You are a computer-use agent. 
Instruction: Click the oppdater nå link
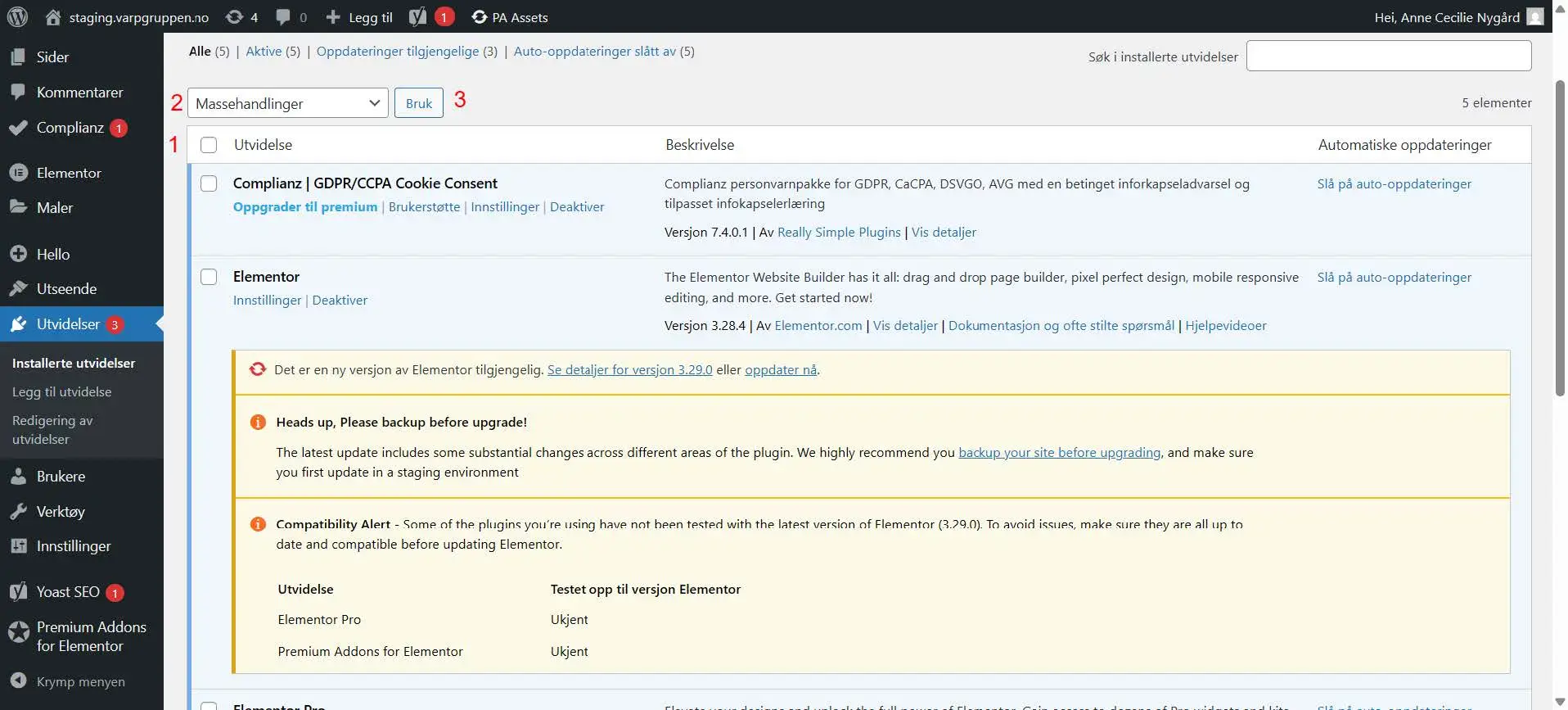click(x=781, y=369)
